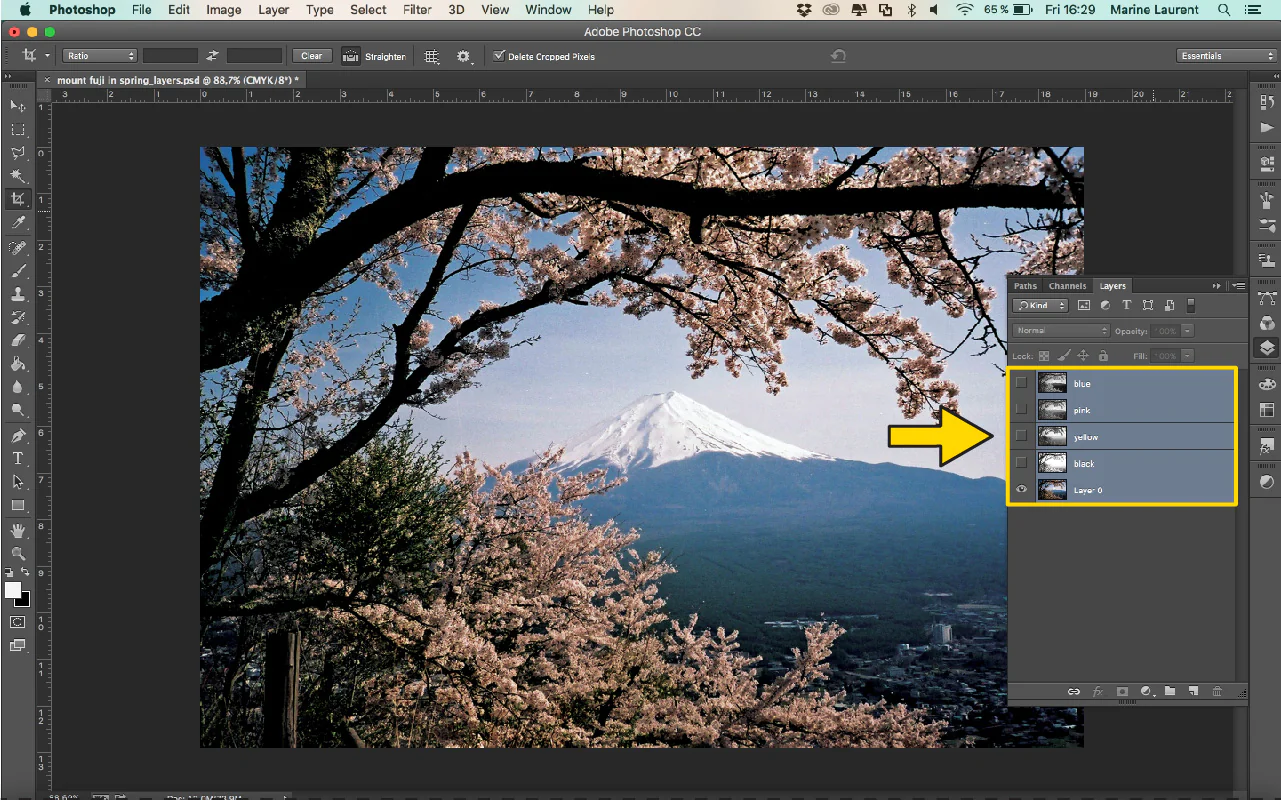Click the Straighten icon in options bar
Image resolution: width=1281 pixels, height=800 pixels.
pyautogui.click(x=351, y=56)
